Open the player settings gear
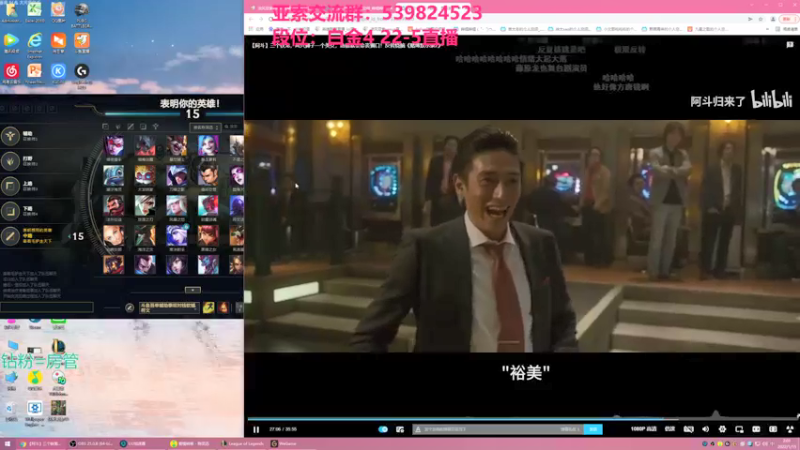The width and height of the screenshot is (800, 450). pyautogui.click(x=722, y=430)
